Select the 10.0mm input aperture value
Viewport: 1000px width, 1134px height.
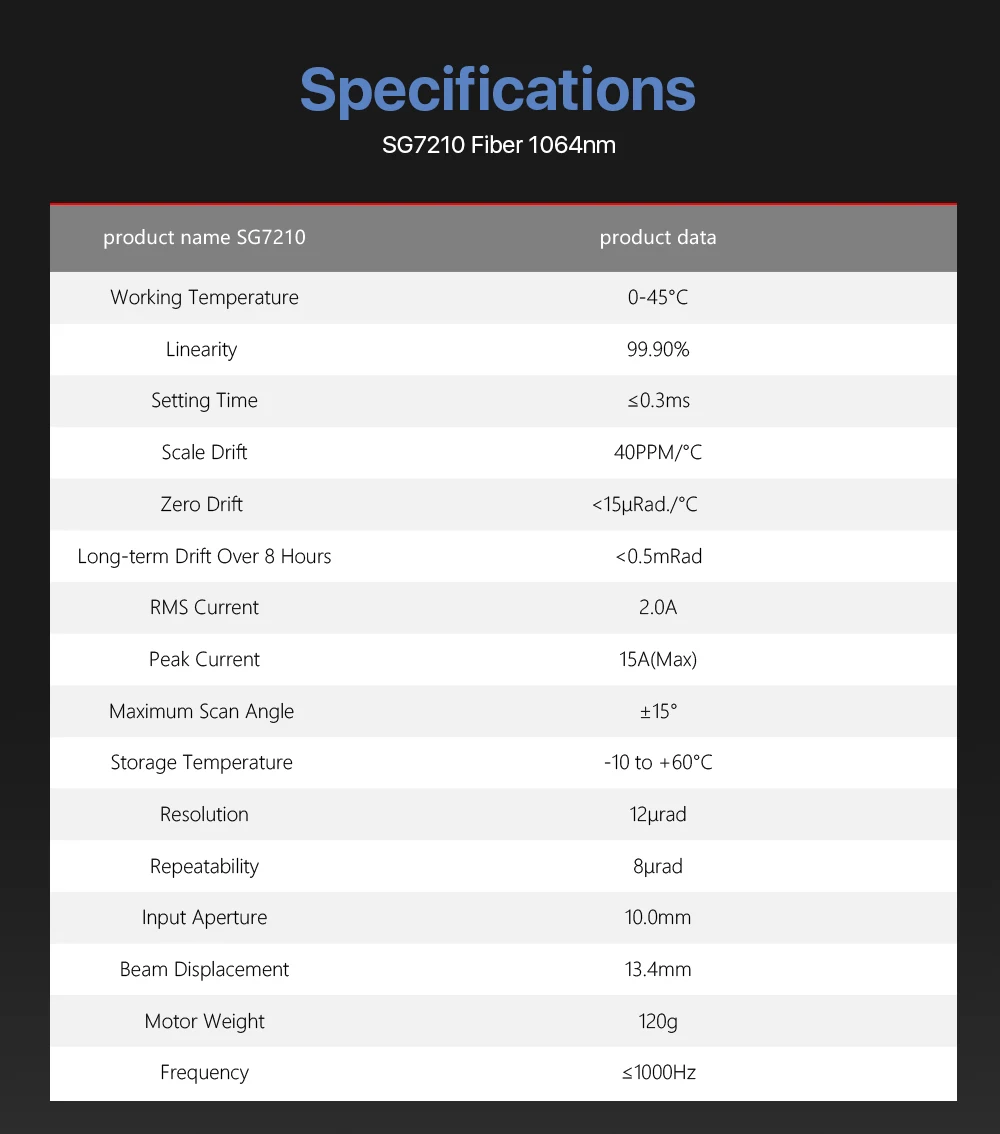coord(658,918)
